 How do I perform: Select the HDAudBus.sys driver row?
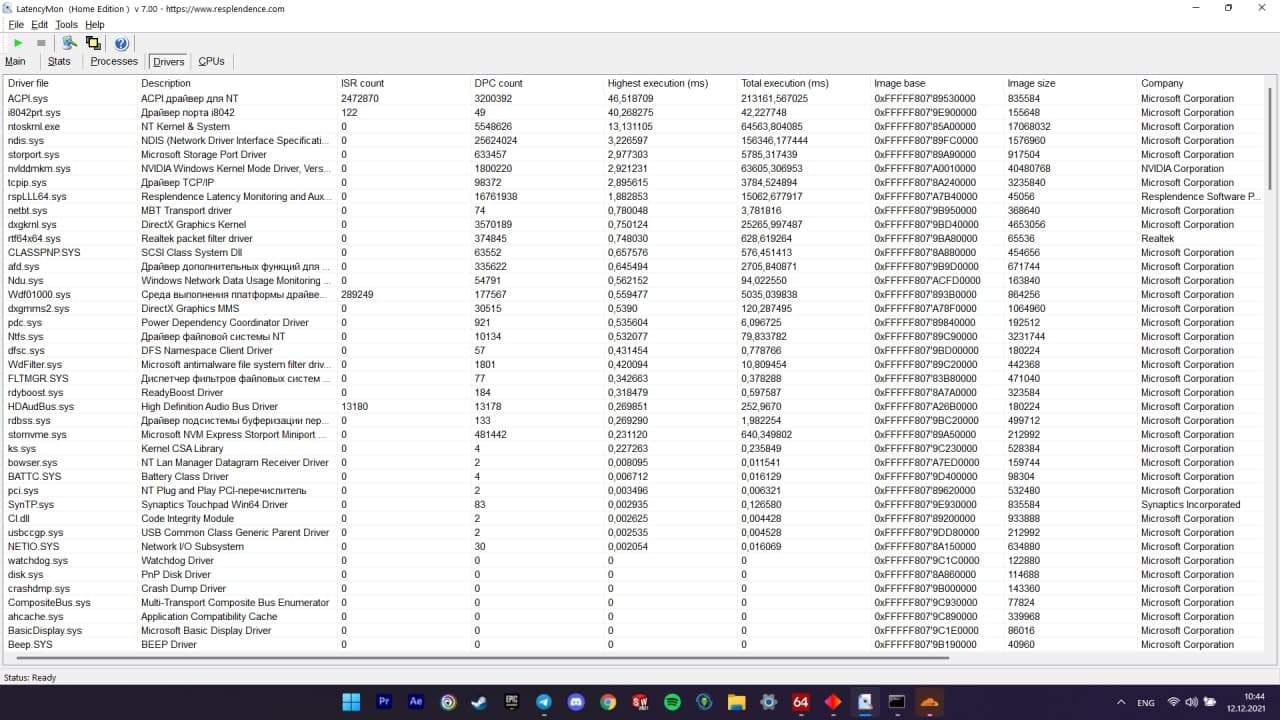635,407
